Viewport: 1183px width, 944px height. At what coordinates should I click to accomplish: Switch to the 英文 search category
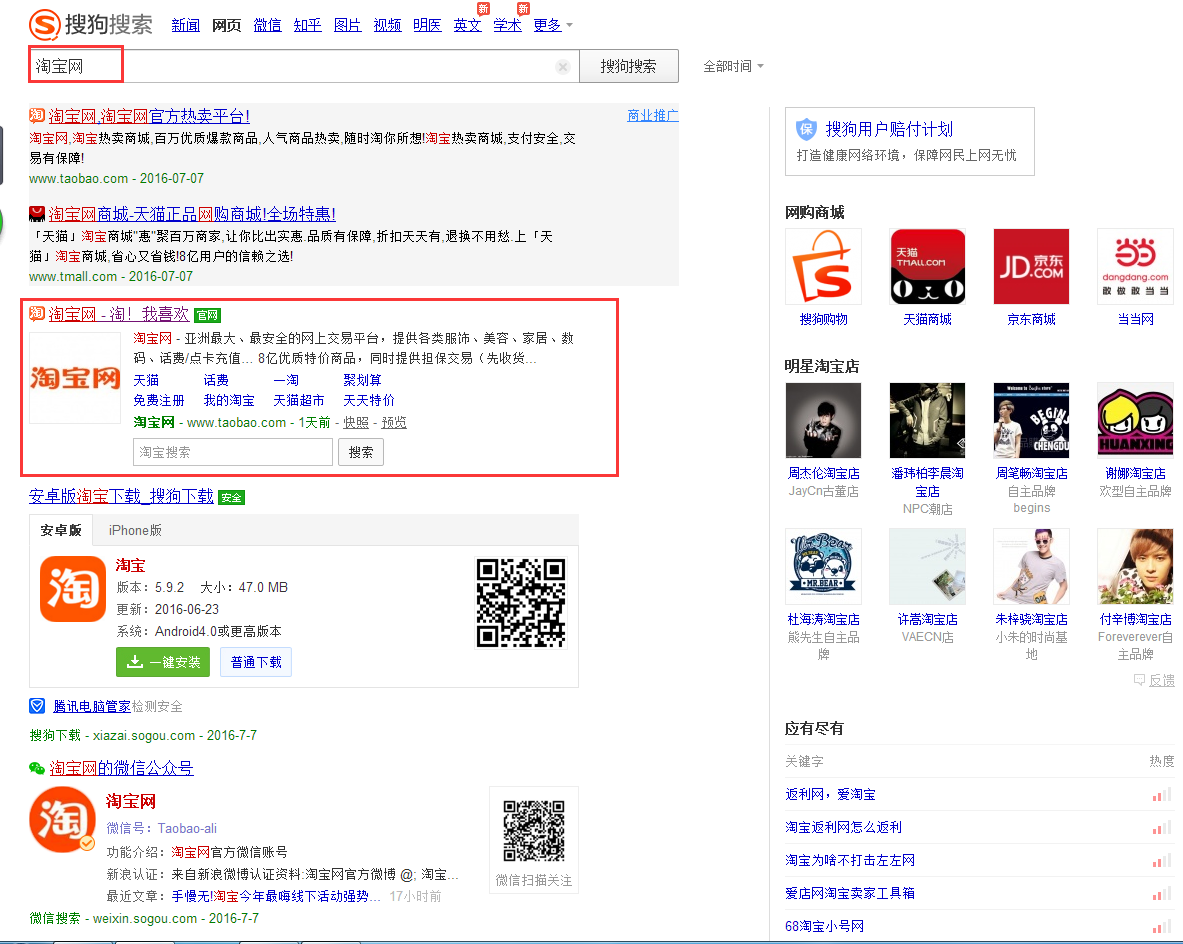coord(467,25)
